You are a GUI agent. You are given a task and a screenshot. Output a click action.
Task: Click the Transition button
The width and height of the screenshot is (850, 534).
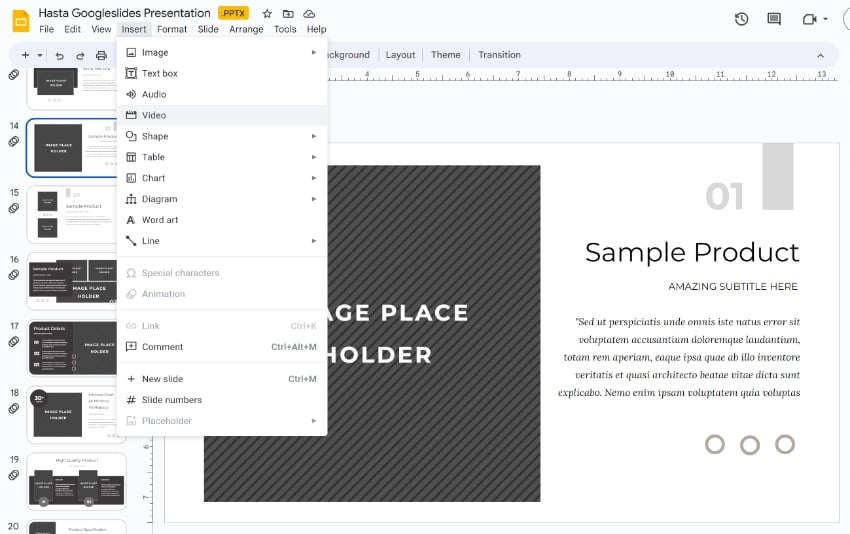tap(499, 55)
